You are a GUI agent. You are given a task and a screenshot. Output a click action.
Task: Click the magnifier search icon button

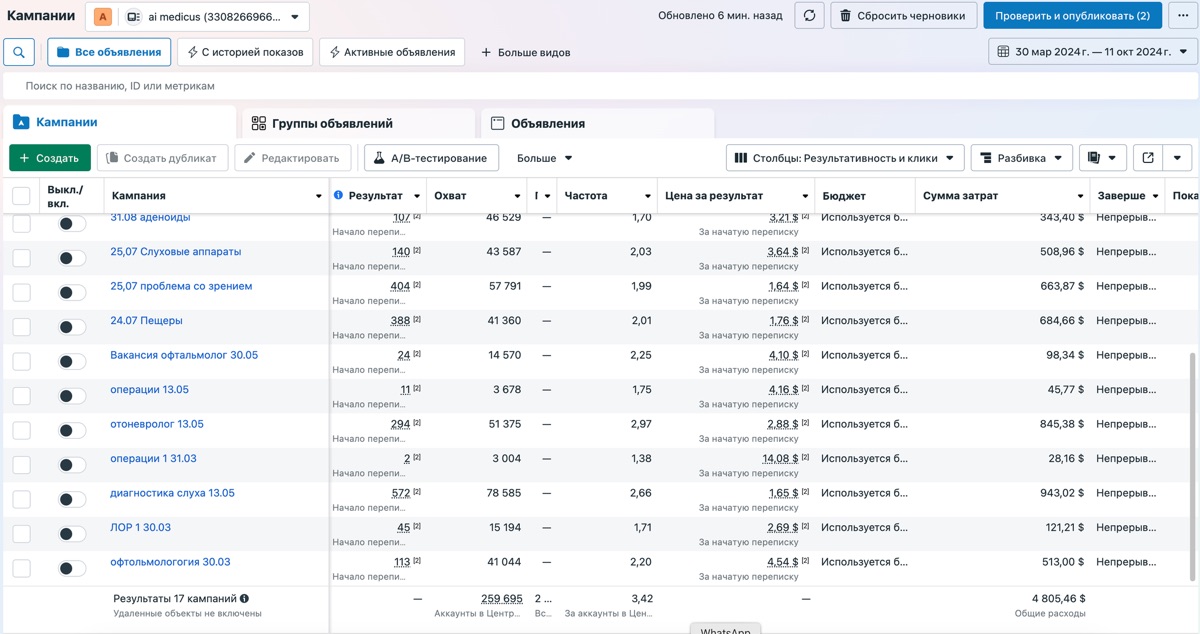[19, 52]
